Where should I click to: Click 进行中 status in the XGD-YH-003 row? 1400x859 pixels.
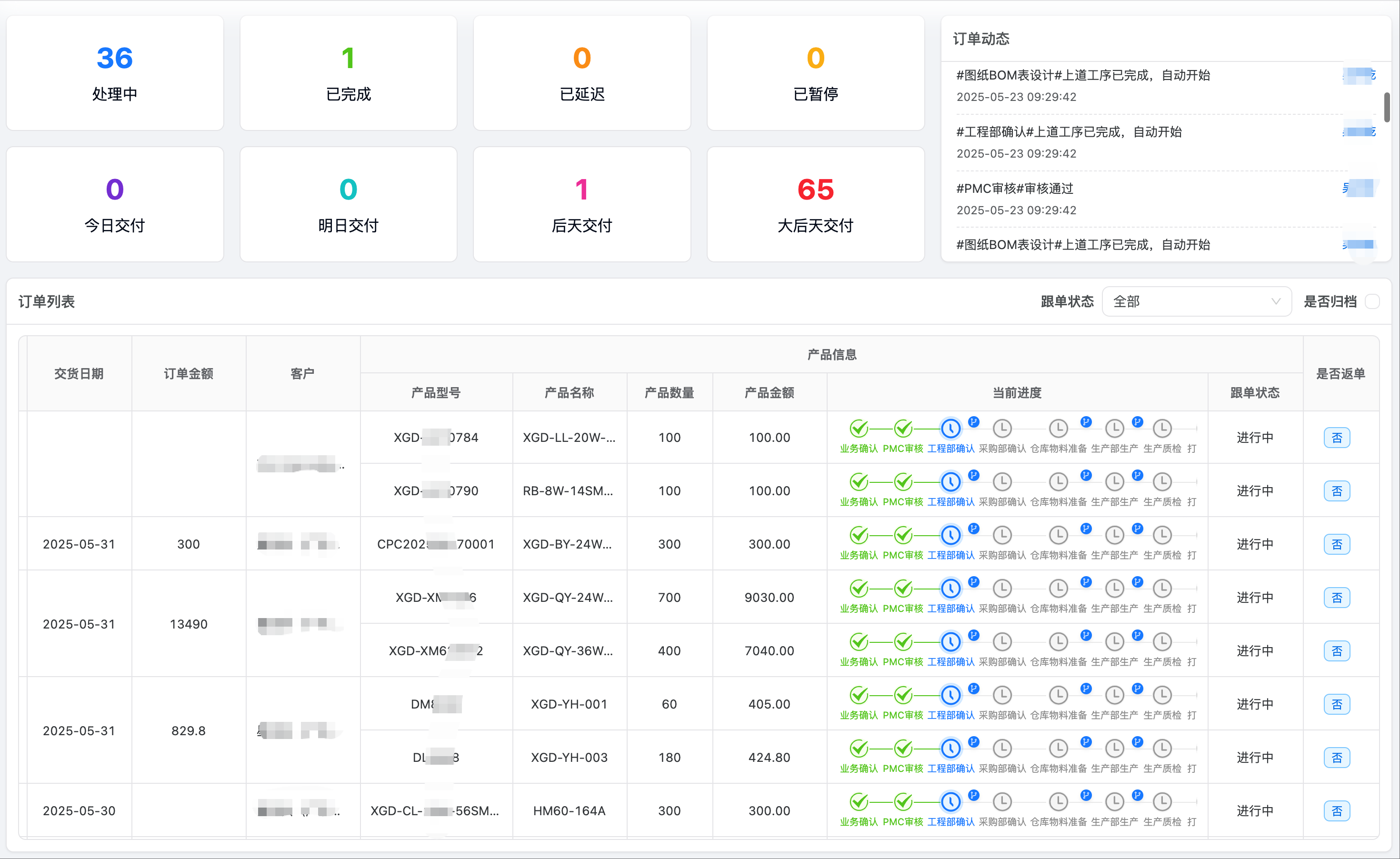[x=1255, y=758]
